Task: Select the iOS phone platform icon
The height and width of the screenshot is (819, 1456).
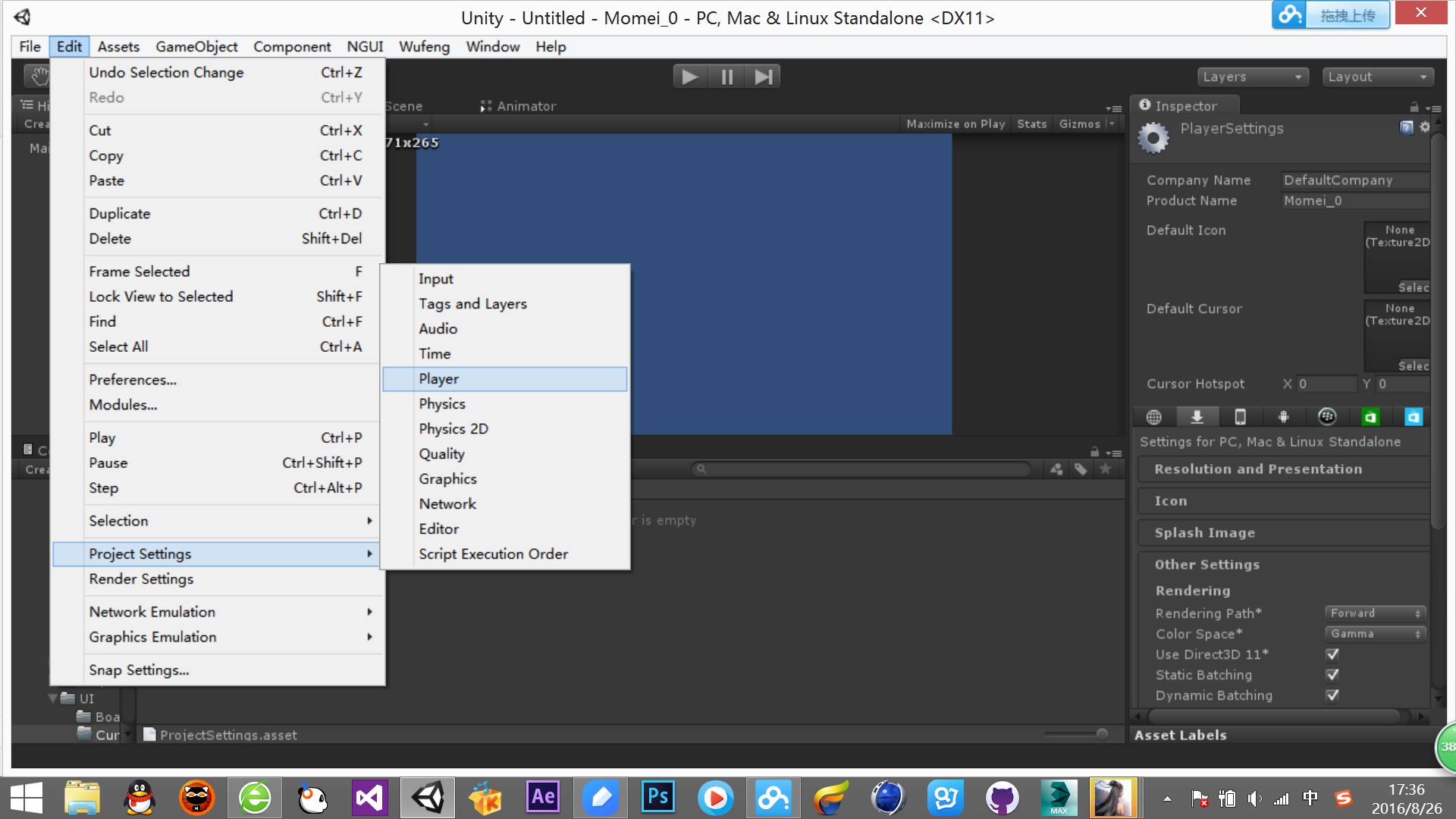Action: pyautogui.click(x=1240, y=417)
